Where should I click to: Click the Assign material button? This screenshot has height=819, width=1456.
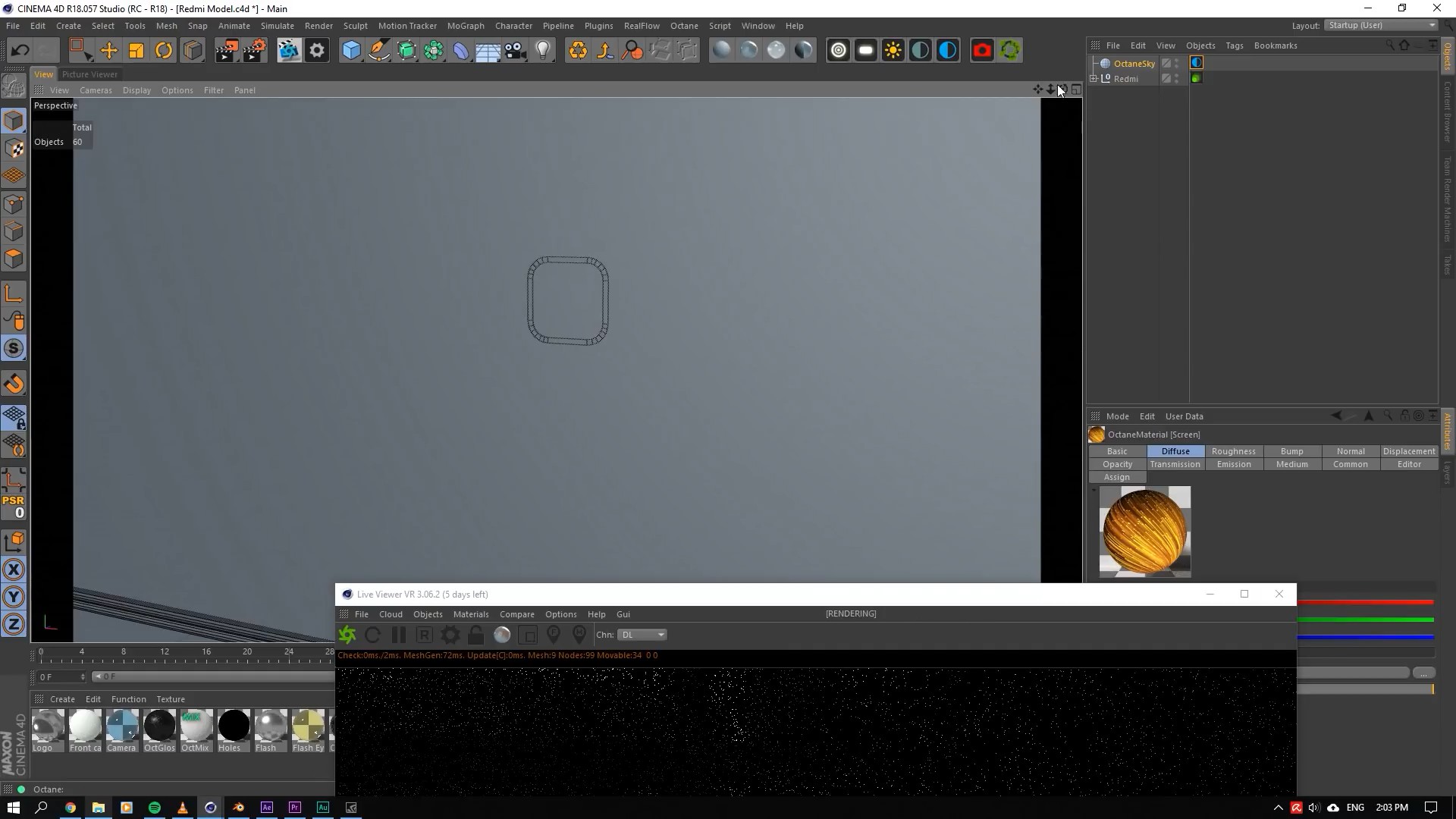(x=1116, y=477)
